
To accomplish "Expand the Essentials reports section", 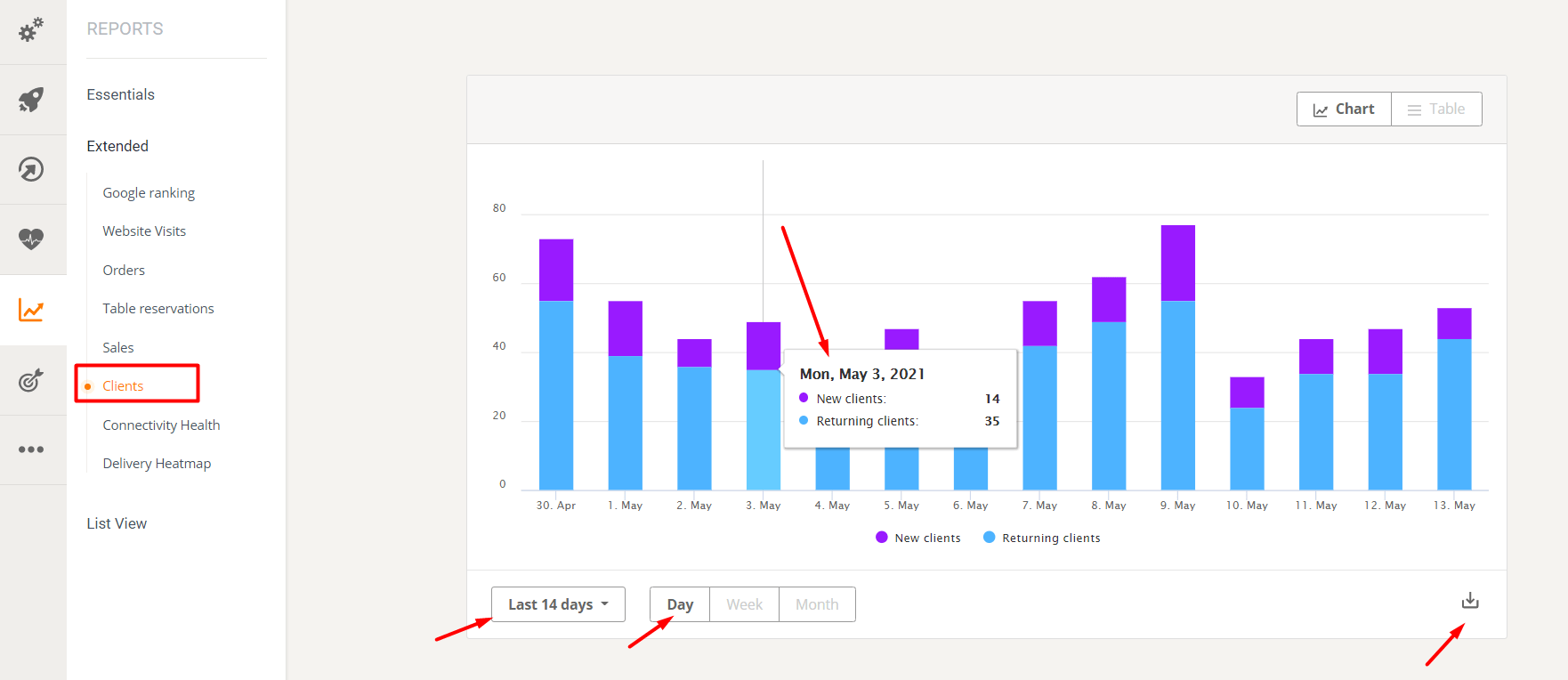I will (121, 94).
